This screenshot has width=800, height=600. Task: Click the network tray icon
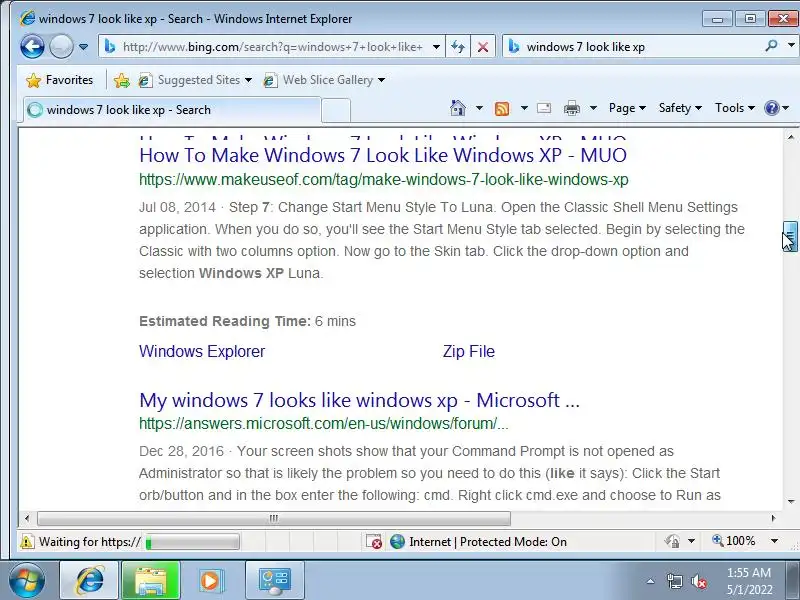[674, 581]
